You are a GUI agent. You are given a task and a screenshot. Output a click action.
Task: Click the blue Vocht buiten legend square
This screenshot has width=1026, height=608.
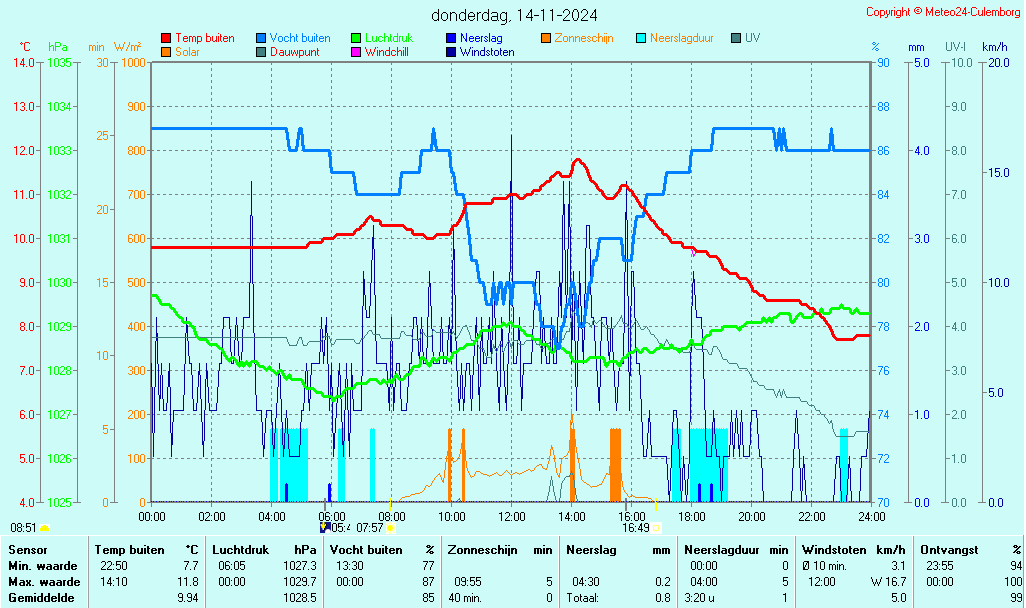(x=261, y=39)
